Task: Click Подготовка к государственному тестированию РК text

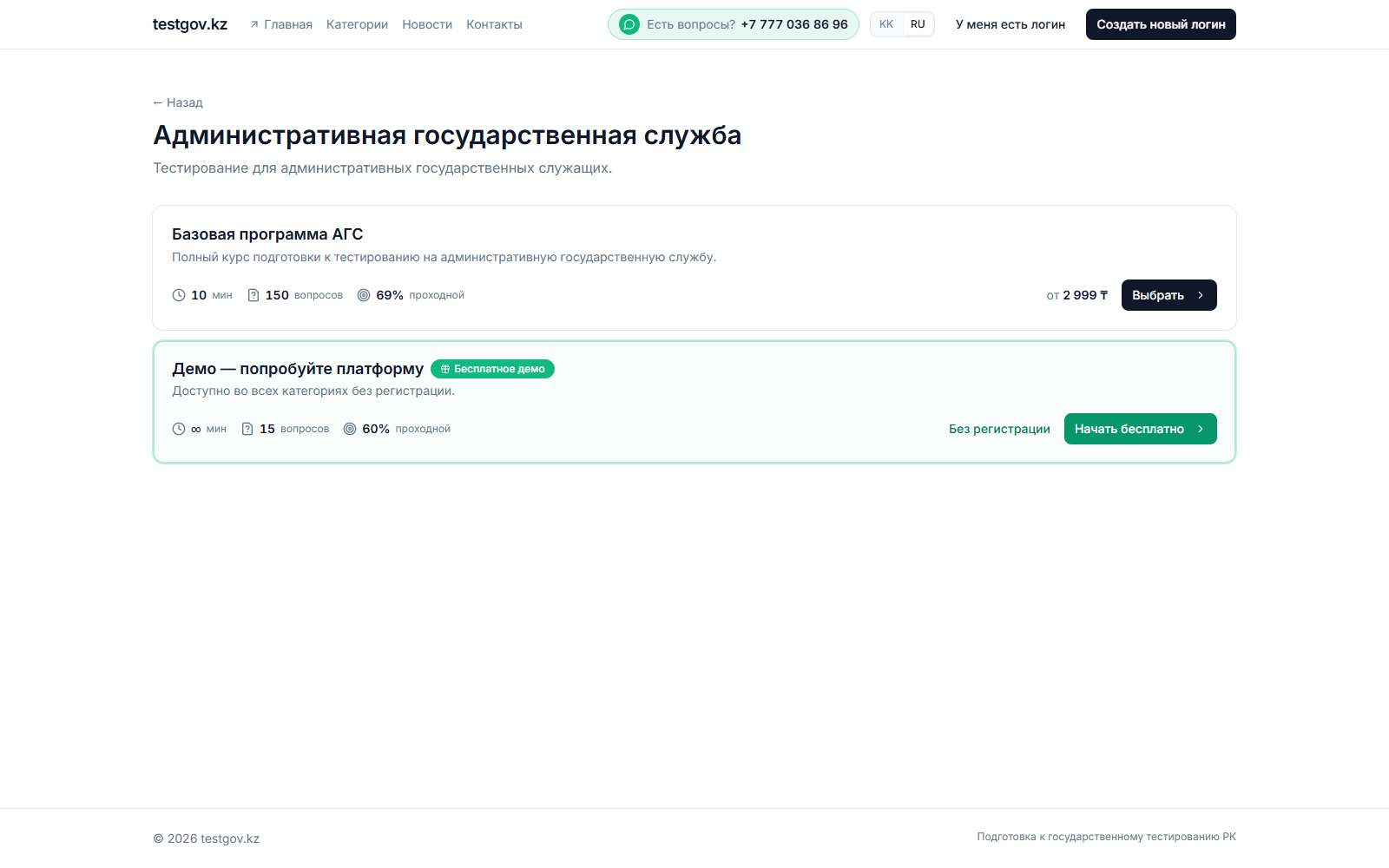Action: [x=1106, y=837]
